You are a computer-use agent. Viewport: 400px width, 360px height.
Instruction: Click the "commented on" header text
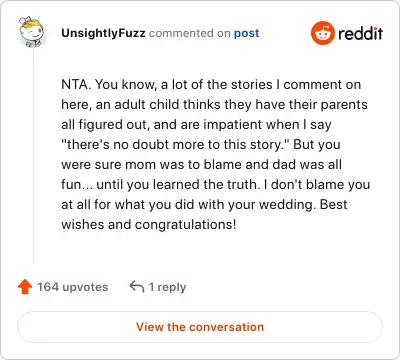[190, 33]
